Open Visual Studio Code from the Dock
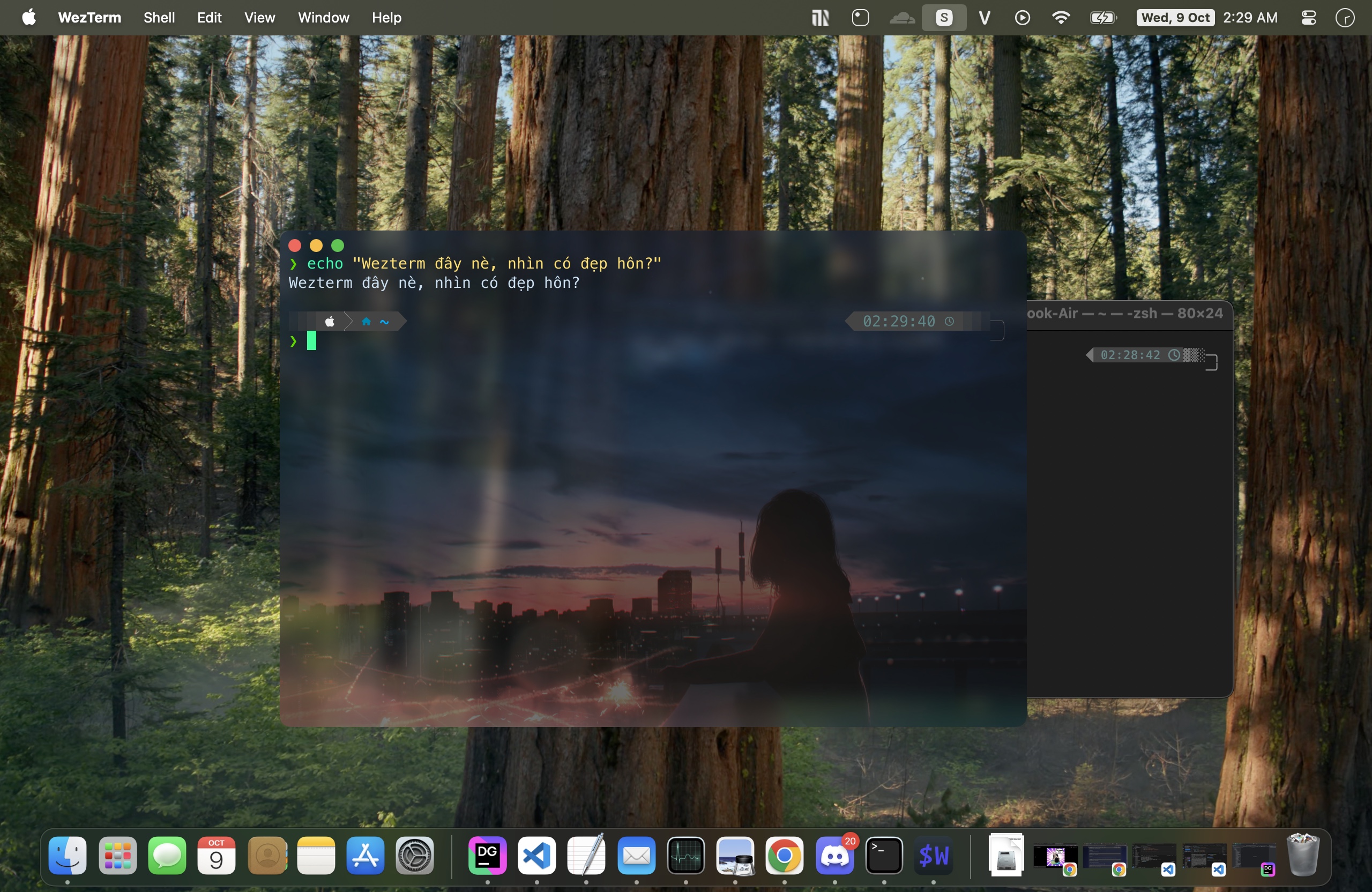Image resolution: width=1372 pixels, height=892 pixels. (x=536, y=855)
